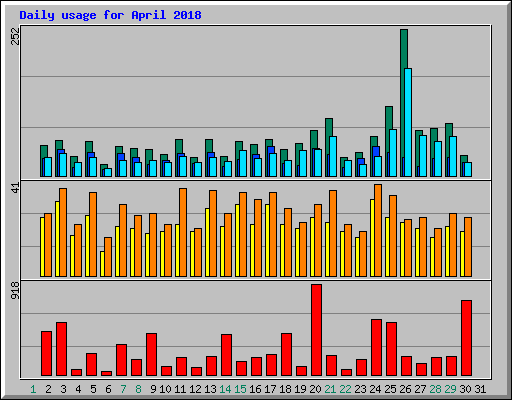Select day label 27 on the axis
This screenshot has height=400, width=512.
[x=420, y=389]
